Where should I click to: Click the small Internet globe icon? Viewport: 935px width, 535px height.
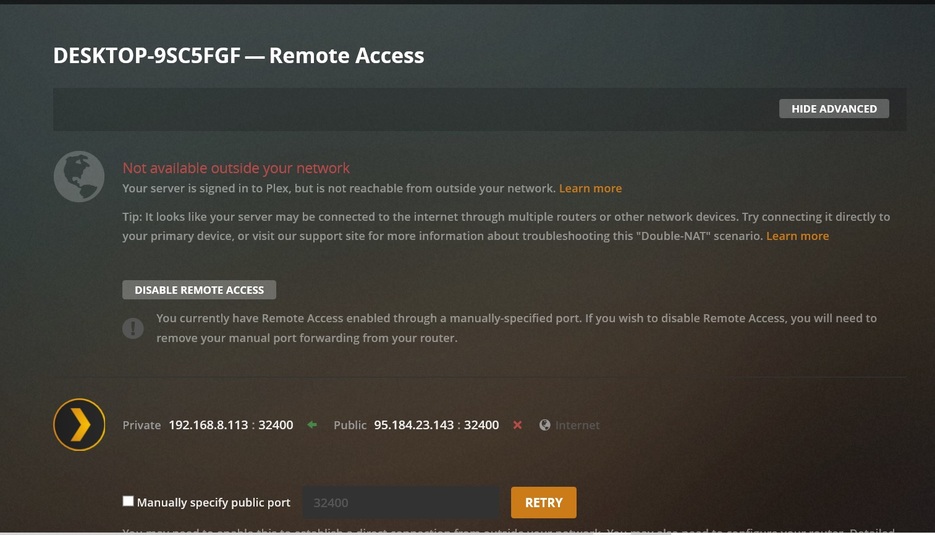coord(545,425)
